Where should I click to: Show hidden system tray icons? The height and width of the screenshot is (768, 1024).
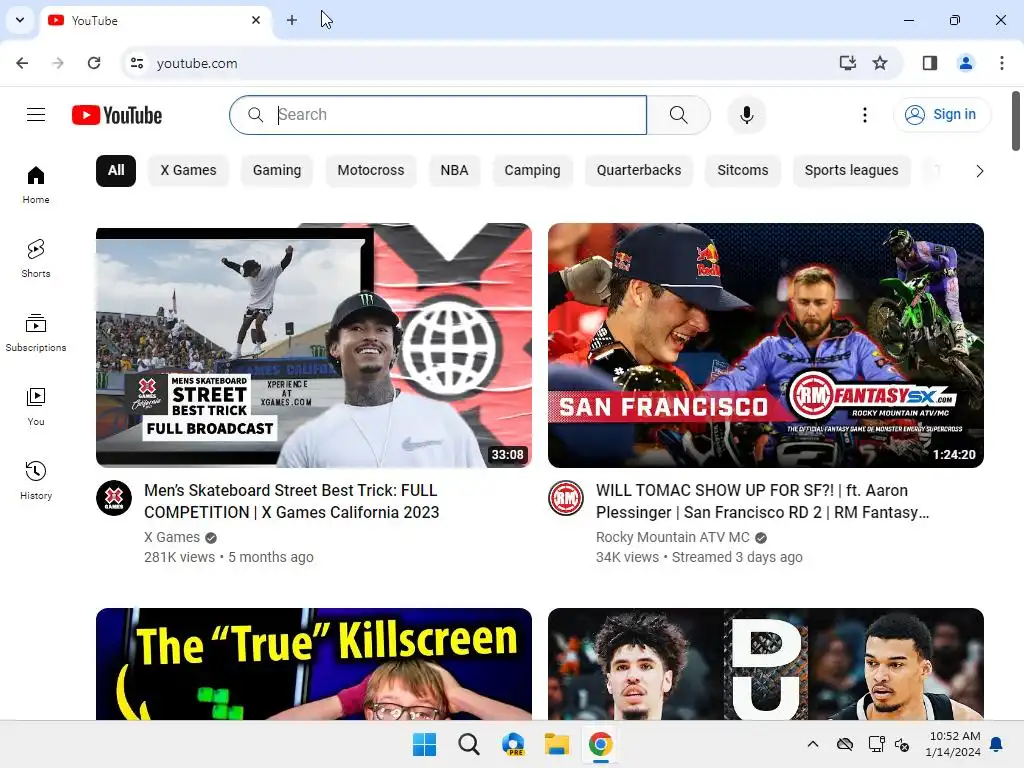pos(812,744)
